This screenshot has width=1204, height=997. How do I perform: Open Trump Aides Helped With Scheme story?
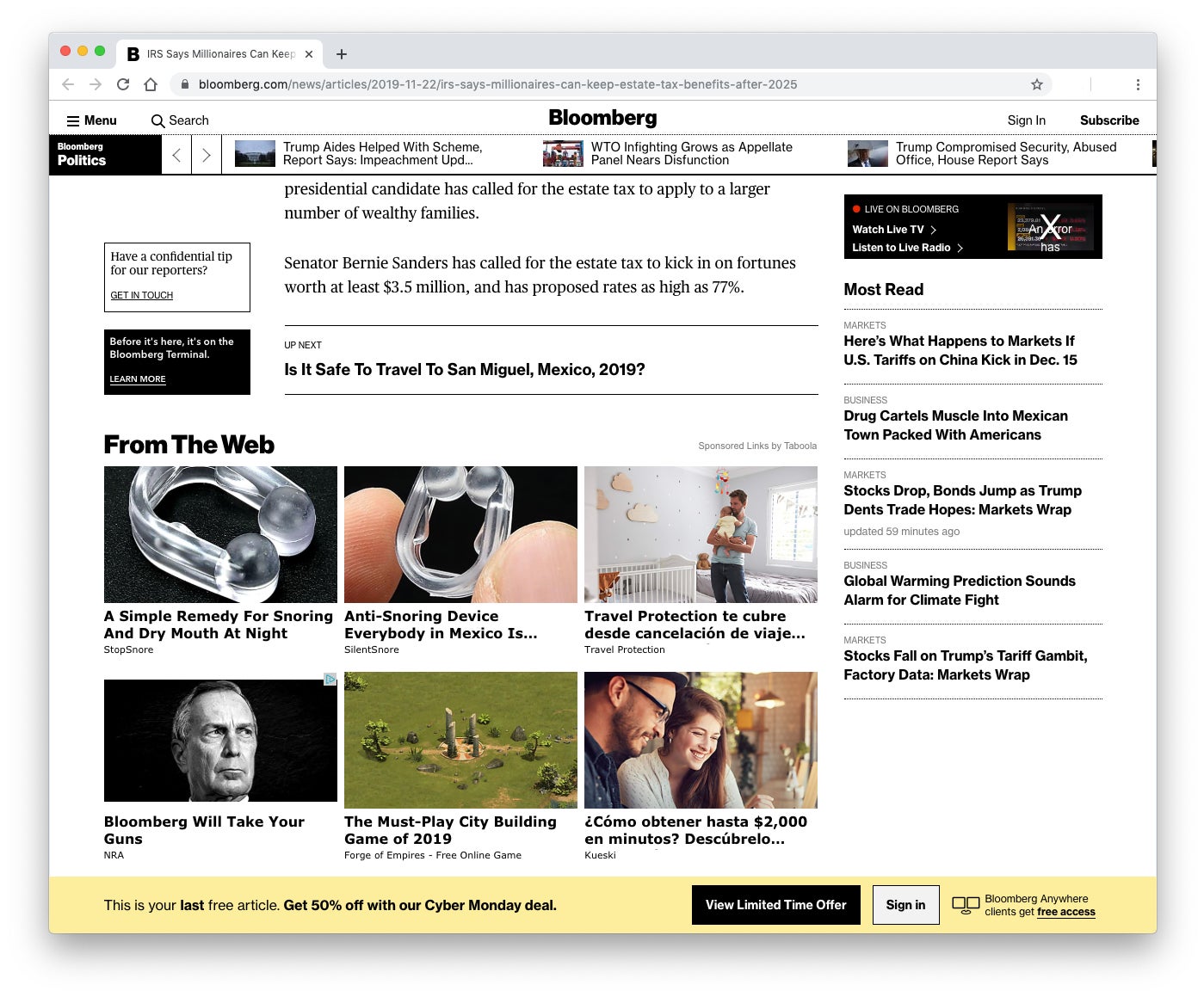click(x=383, y=153)
